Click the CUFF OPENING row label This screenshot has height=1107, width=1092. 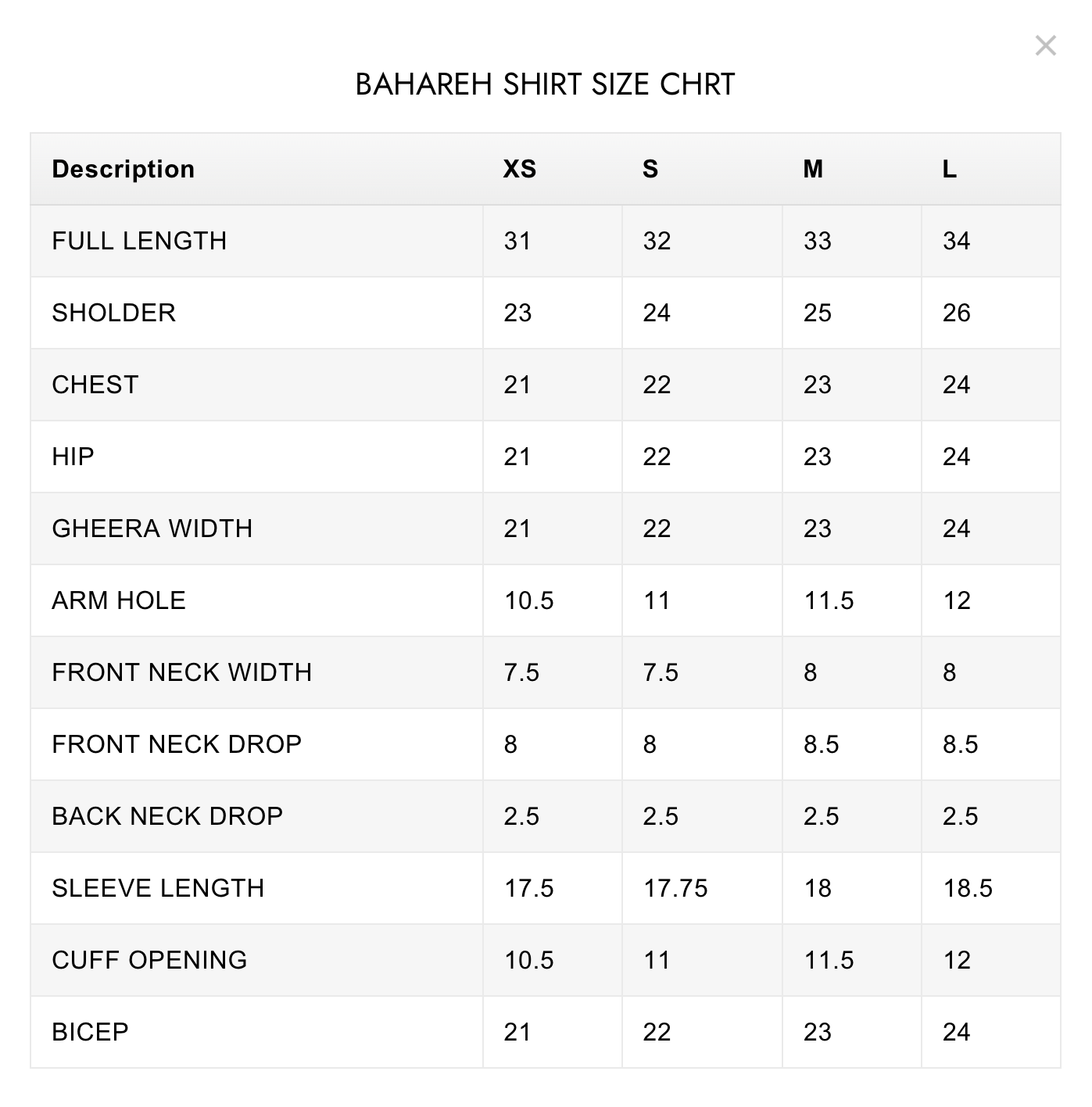pyautogui.click(x=149, y=960)
